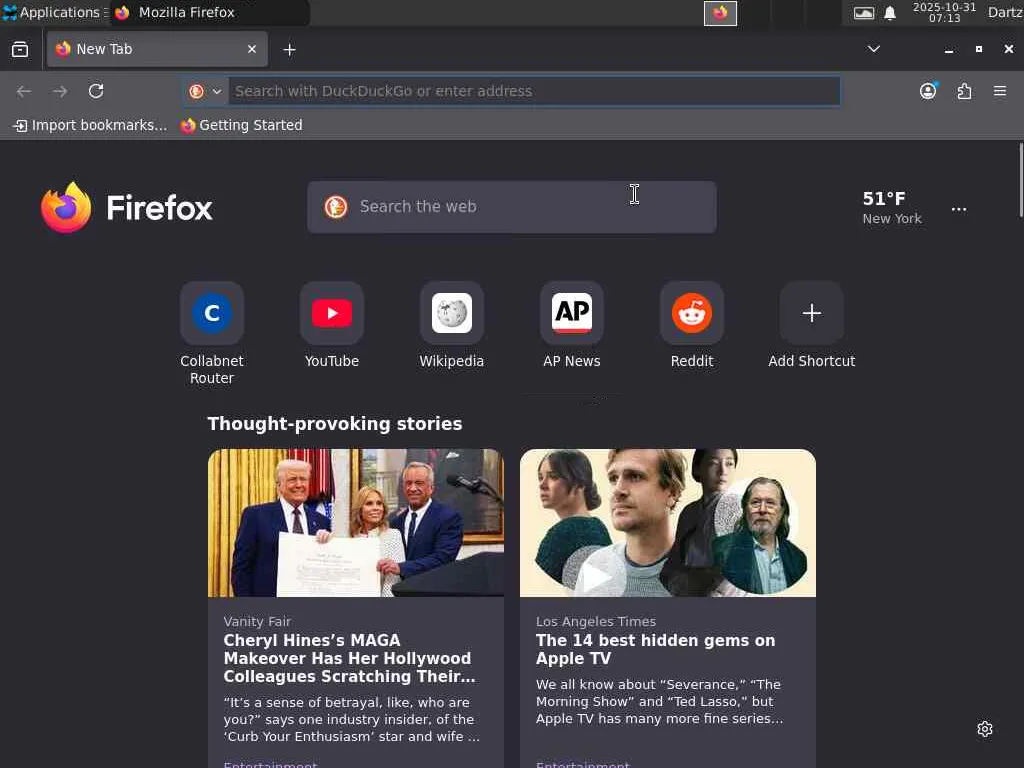The width and height of the screenshot is (1024, 768).
Task: Open the 51°F New York weather widget
Action: [891, 208]
